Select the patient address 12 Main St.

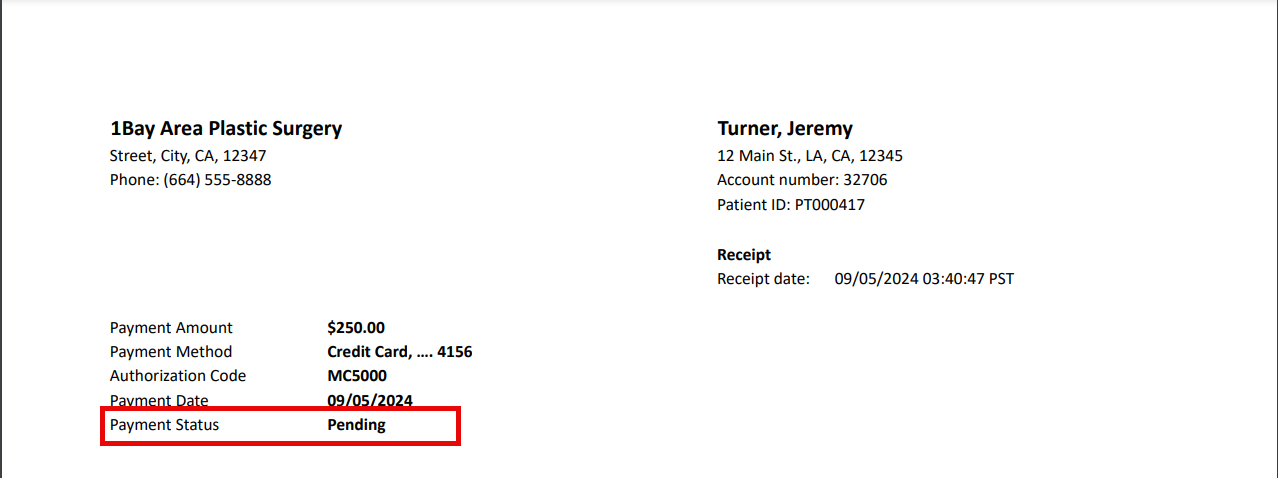coord(809,156)
